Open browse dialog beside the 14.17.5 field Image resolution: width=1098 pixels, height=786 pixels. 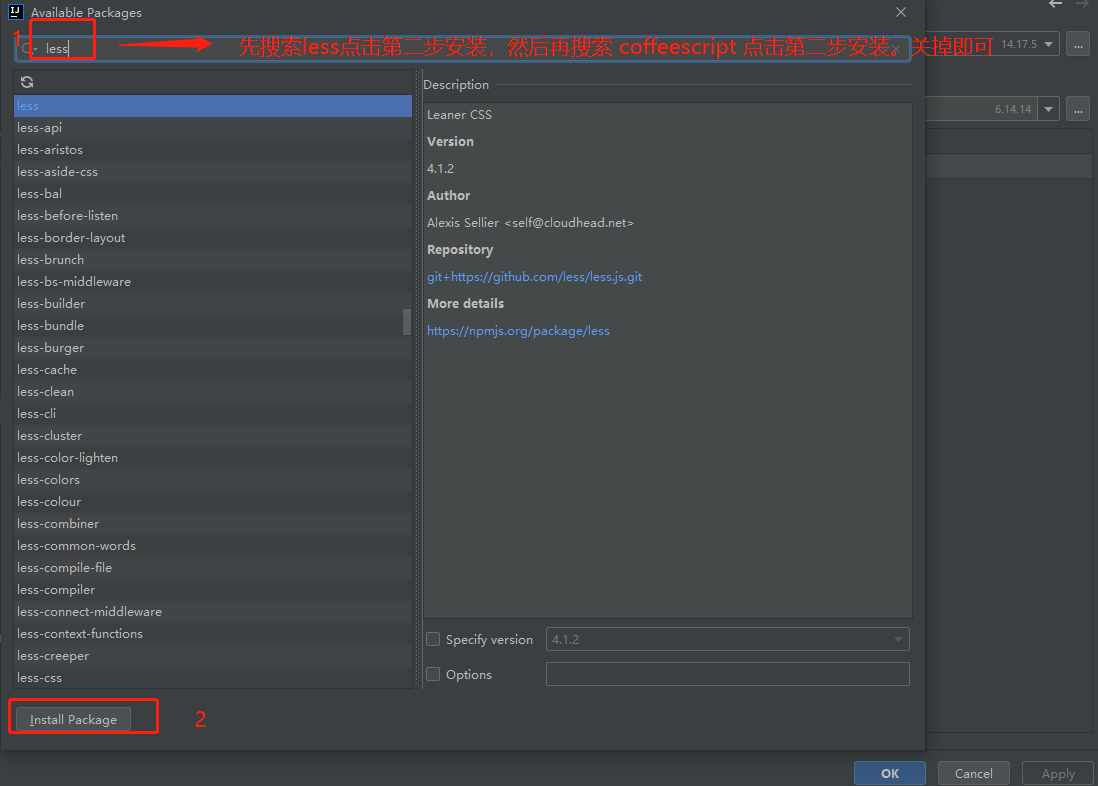point(1077,44)
